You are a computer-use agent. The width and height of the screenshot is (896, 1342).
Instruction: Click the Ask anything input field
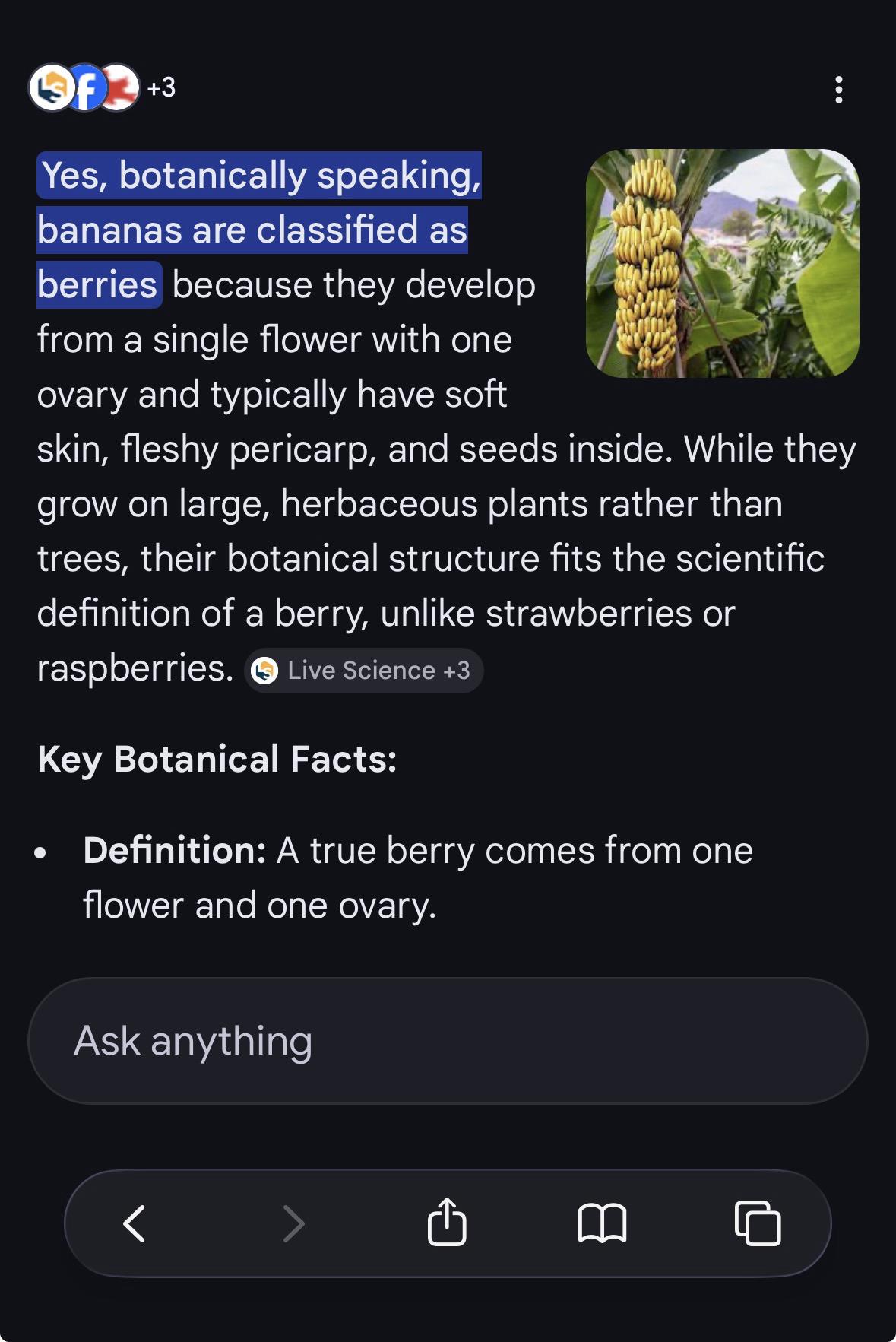pyautogui.click(x=448, y=1041)
